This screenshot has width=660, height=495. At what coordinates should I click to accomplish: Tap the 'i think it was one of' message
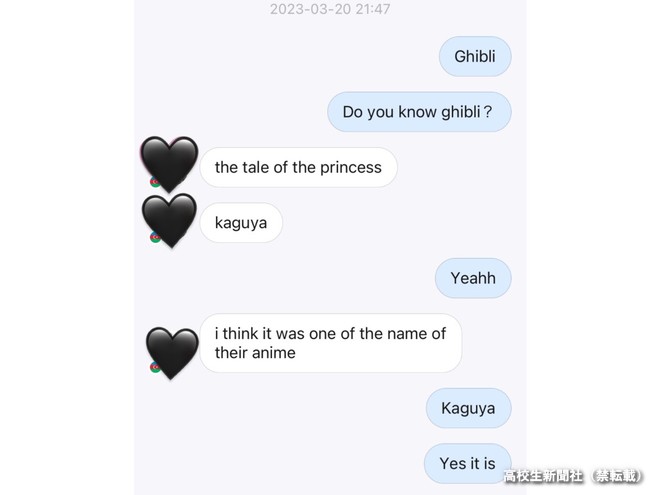pyautogui.click(x=331, y=343)
